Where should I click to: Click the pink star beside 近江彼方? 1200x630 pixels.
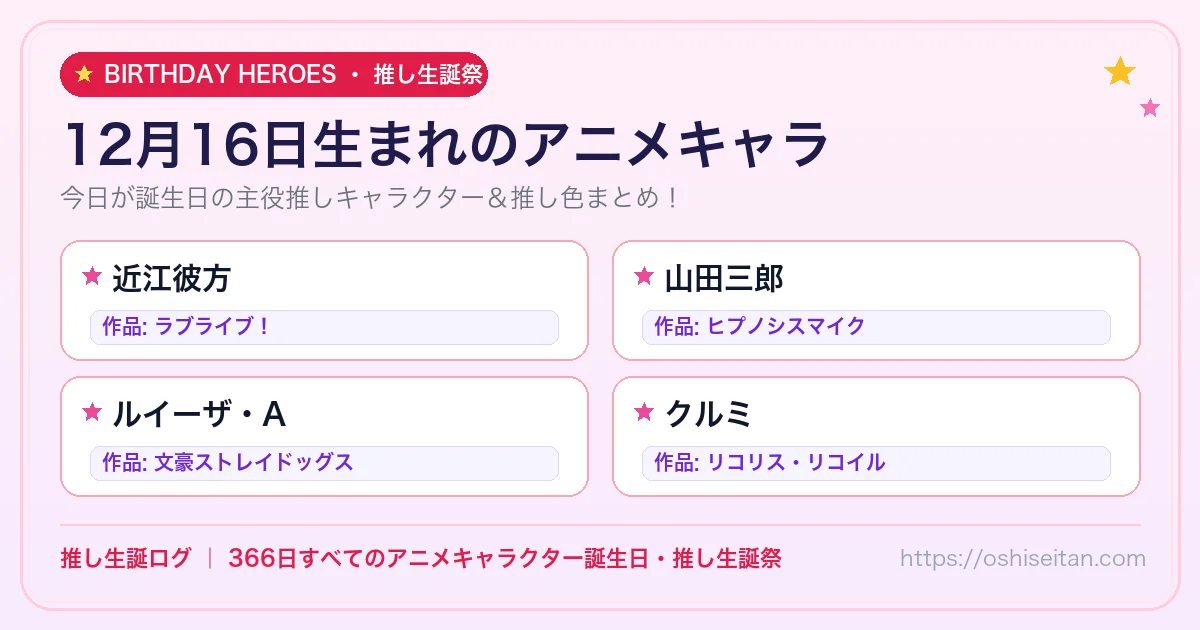(x=92, y=276)
